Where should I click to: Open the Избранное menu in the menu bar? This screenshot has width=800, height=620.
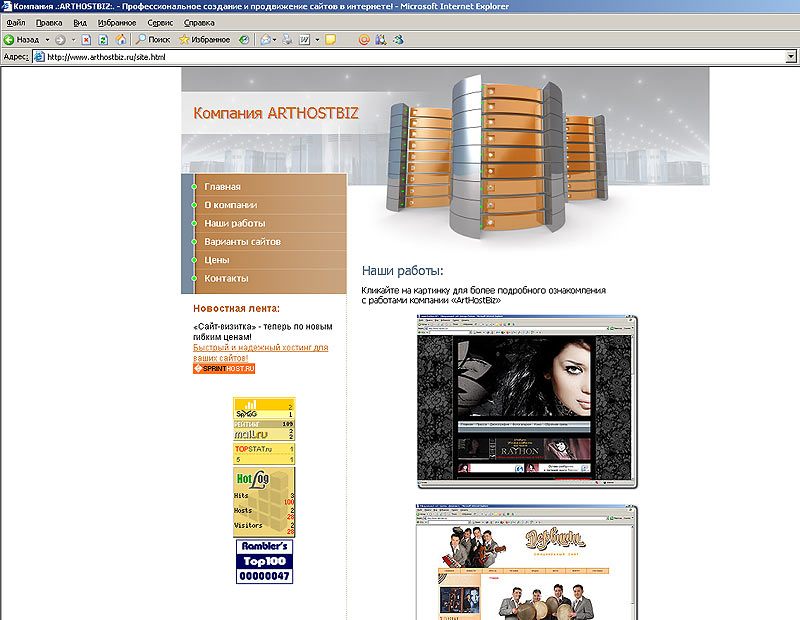pos(117,22)
